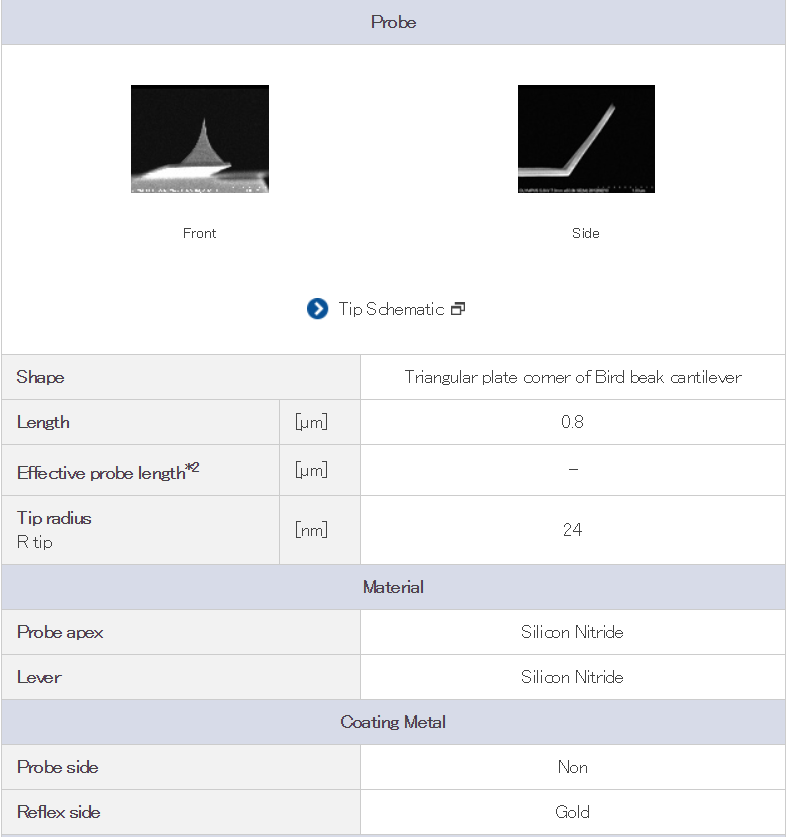The height and width of the screenshot is (837, 789).
Task: Click the Probe side Non value
Action: 573,767
